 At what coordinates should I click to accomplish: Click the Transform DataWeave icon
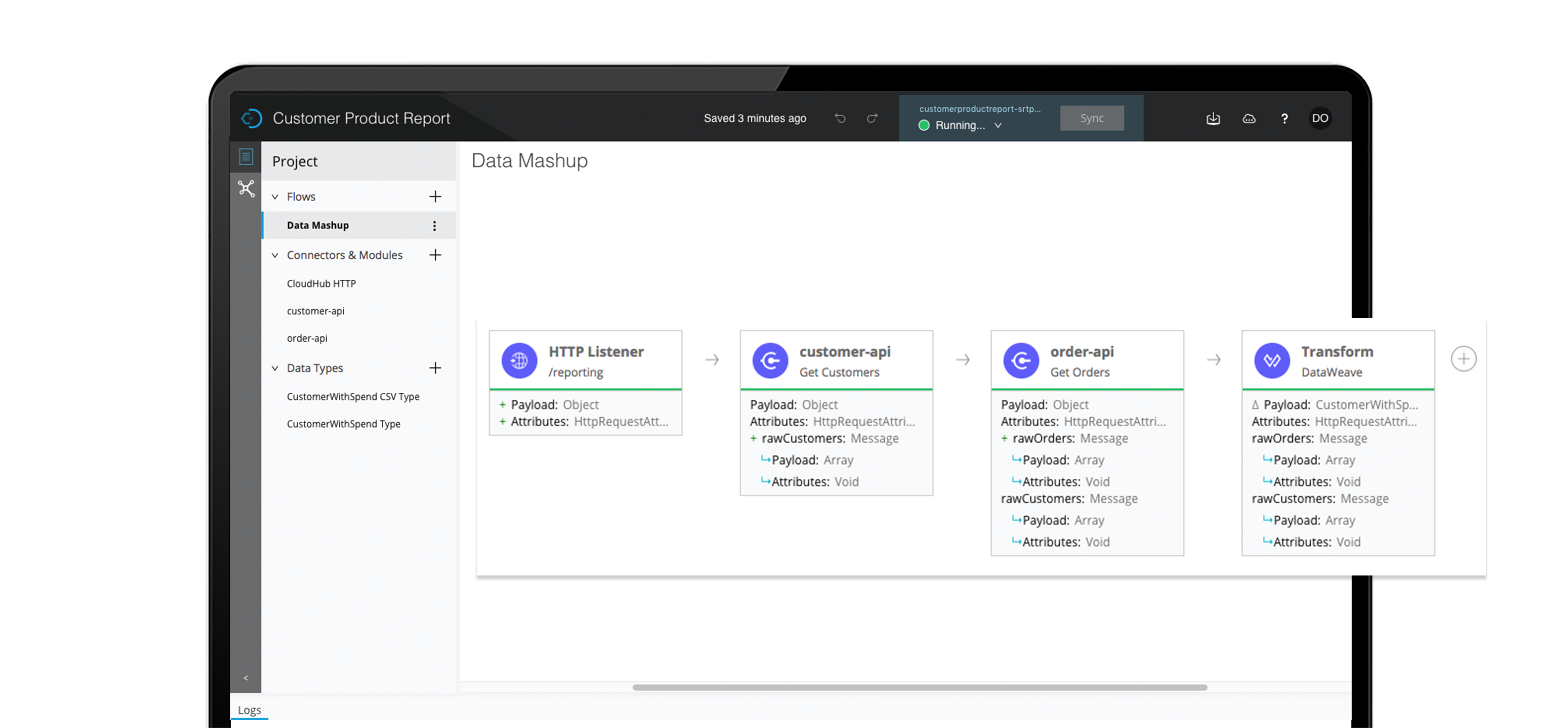tap(1272, 360)
